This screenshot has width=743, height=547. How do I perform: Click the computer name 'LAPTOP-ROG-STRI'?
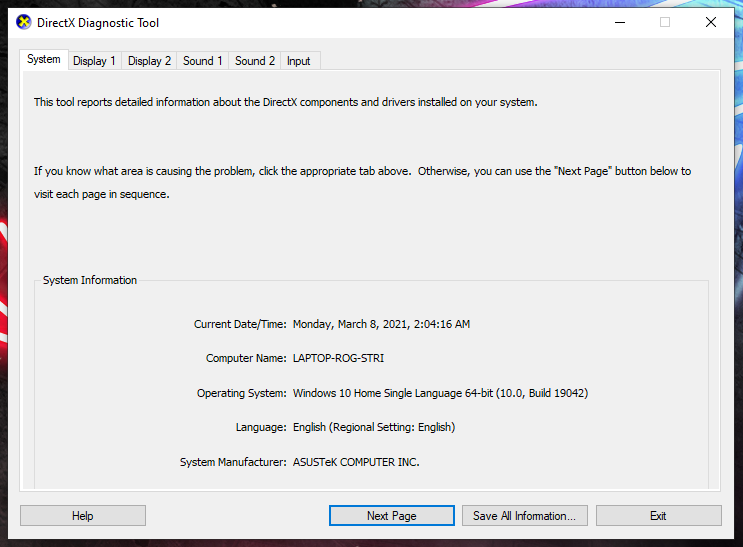tap(338, 358)
